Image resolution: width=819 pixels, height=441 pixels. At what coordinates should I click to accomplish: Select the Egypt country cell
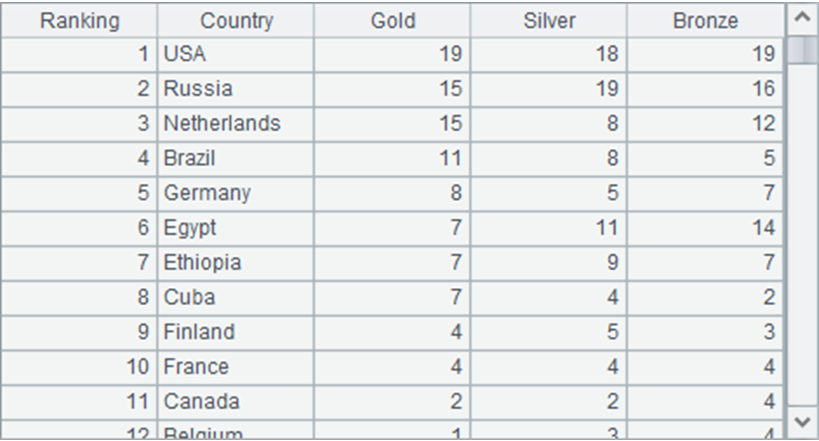coord(236,228)
